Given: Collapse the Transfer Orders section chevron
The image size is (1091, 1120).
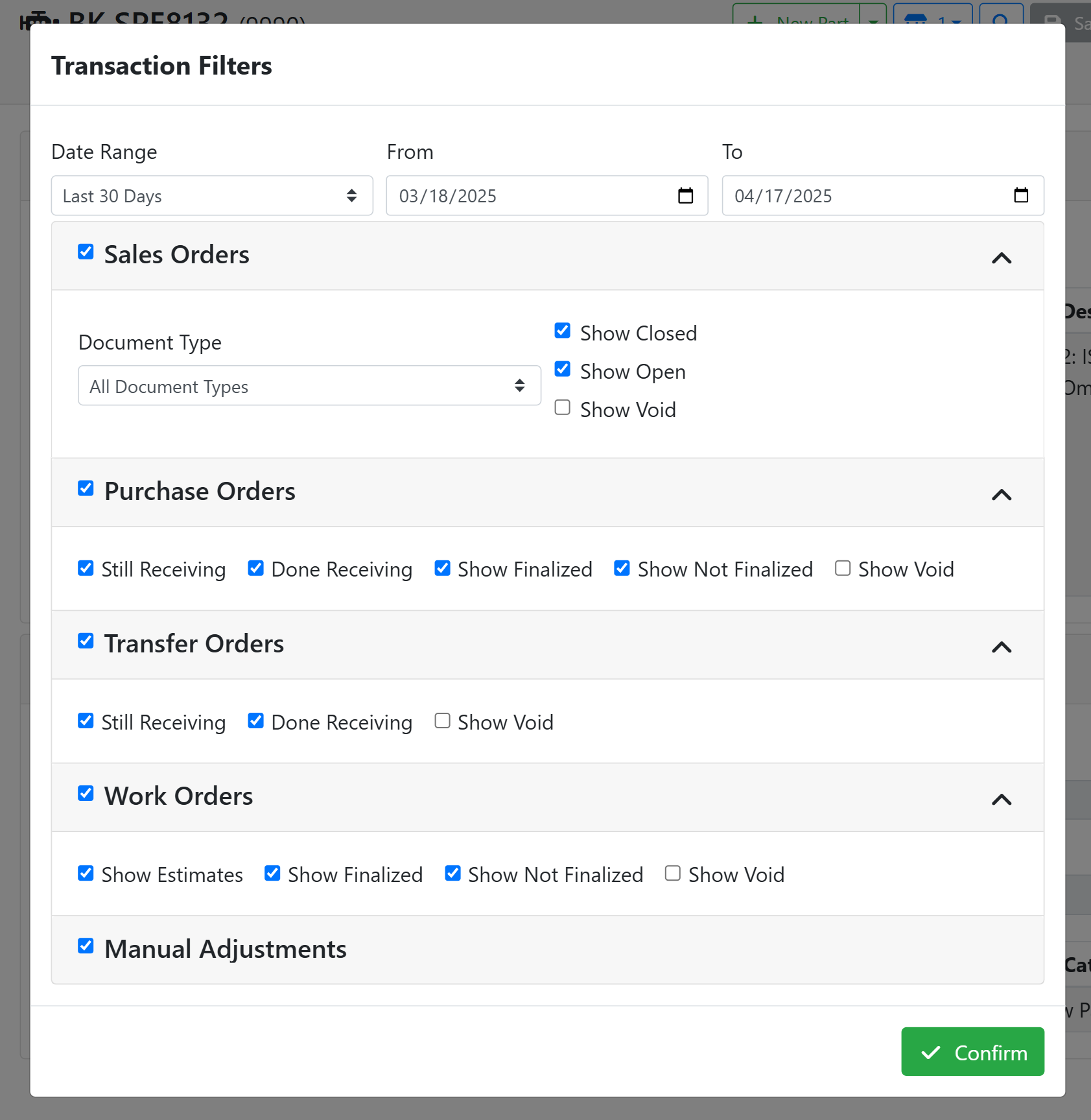Looking at the screenshot, I should (1001, 647).
